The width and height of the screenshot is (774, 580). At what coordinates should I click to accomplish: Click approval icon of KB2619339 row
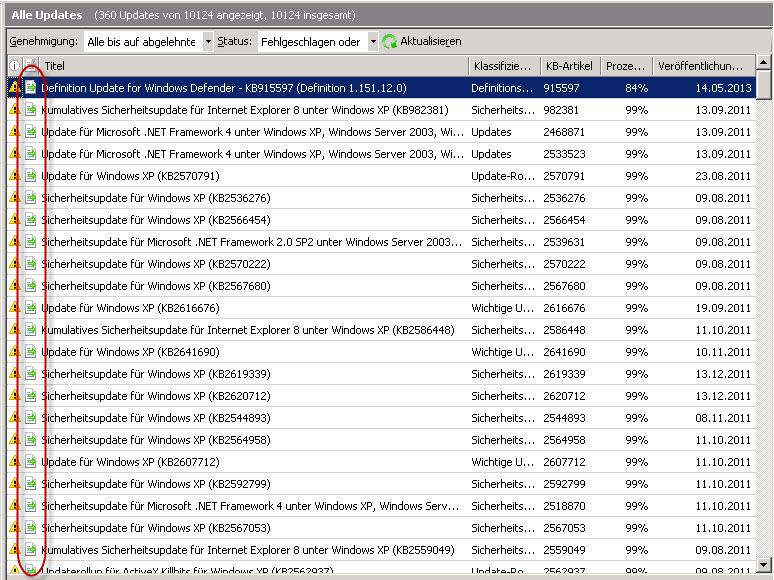(x=31, y=374)
